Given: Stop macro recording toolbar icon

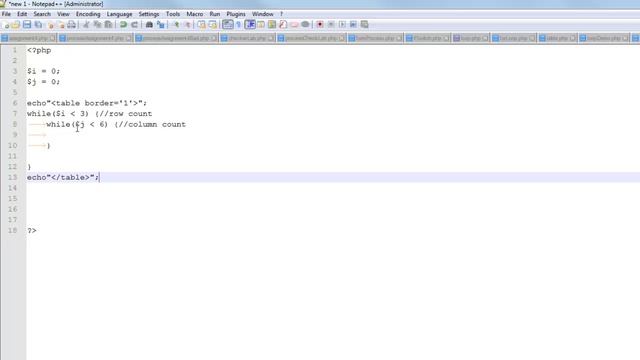Looking at the screenshot, I should pyautogui.click(x=331, y=25).
